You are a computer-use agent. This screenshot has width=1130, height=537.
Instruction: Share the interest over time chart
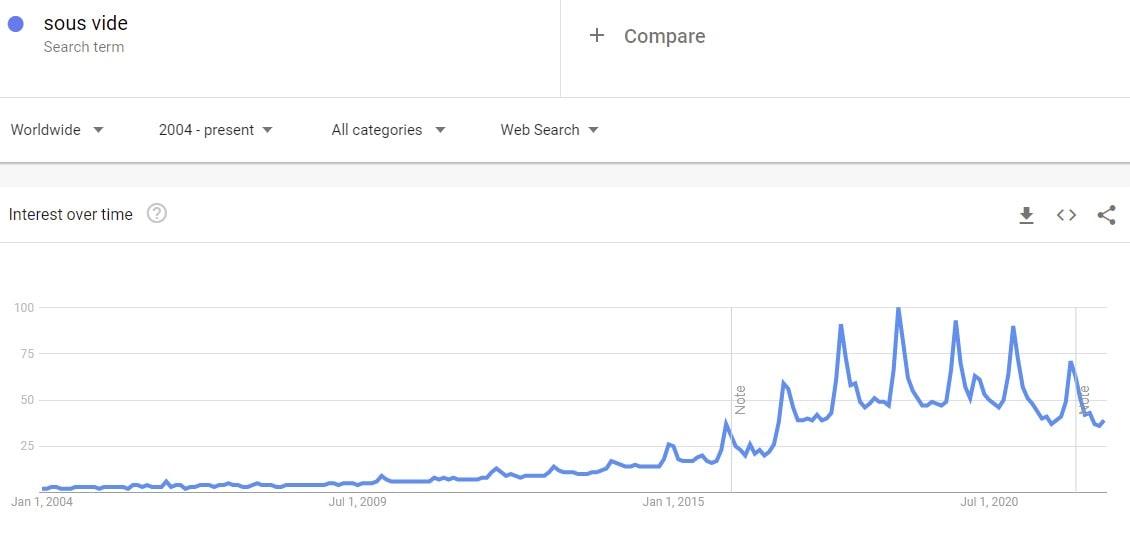click(x=1106, y=215)
